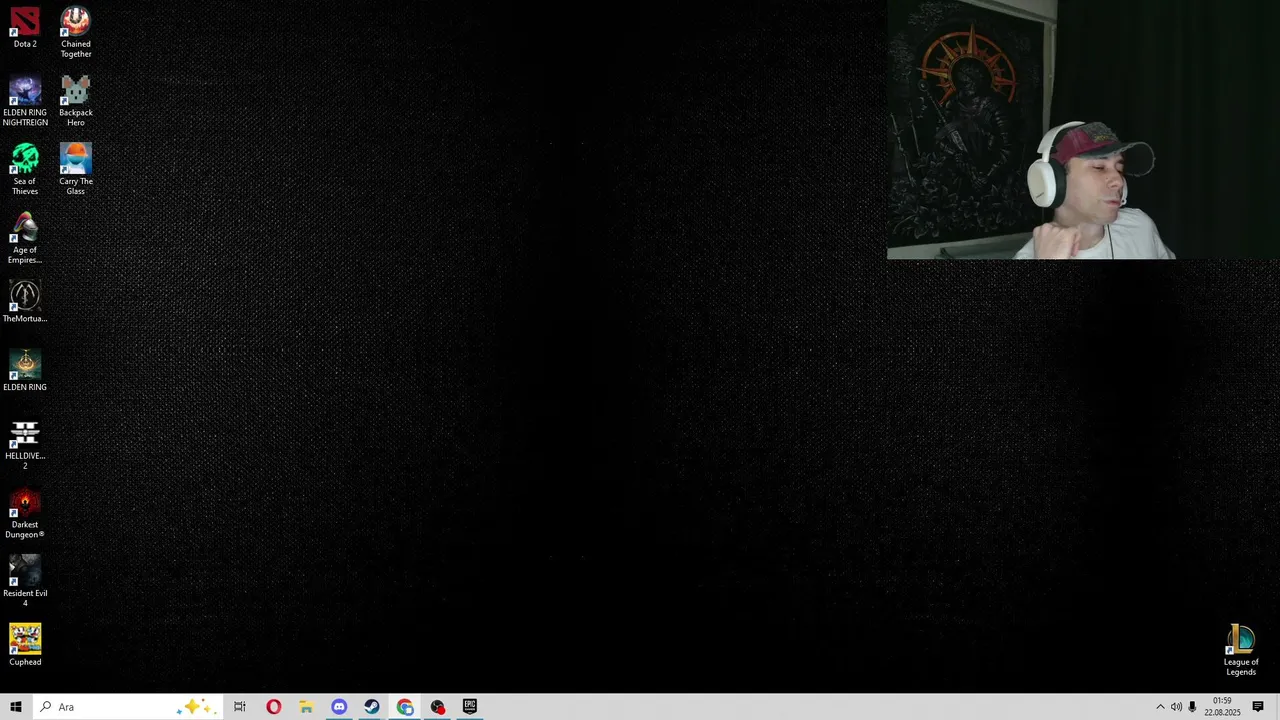Screen dimensions: 1280x720
Task: Open the volume speaker control
Action: click(x=1176, y=707)
